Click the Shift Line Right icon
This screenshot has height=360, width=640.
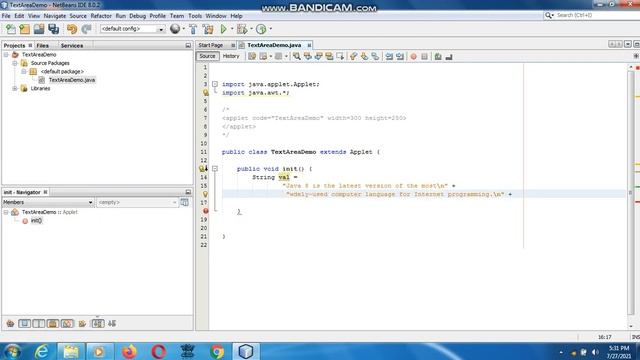tap(400, 57)
